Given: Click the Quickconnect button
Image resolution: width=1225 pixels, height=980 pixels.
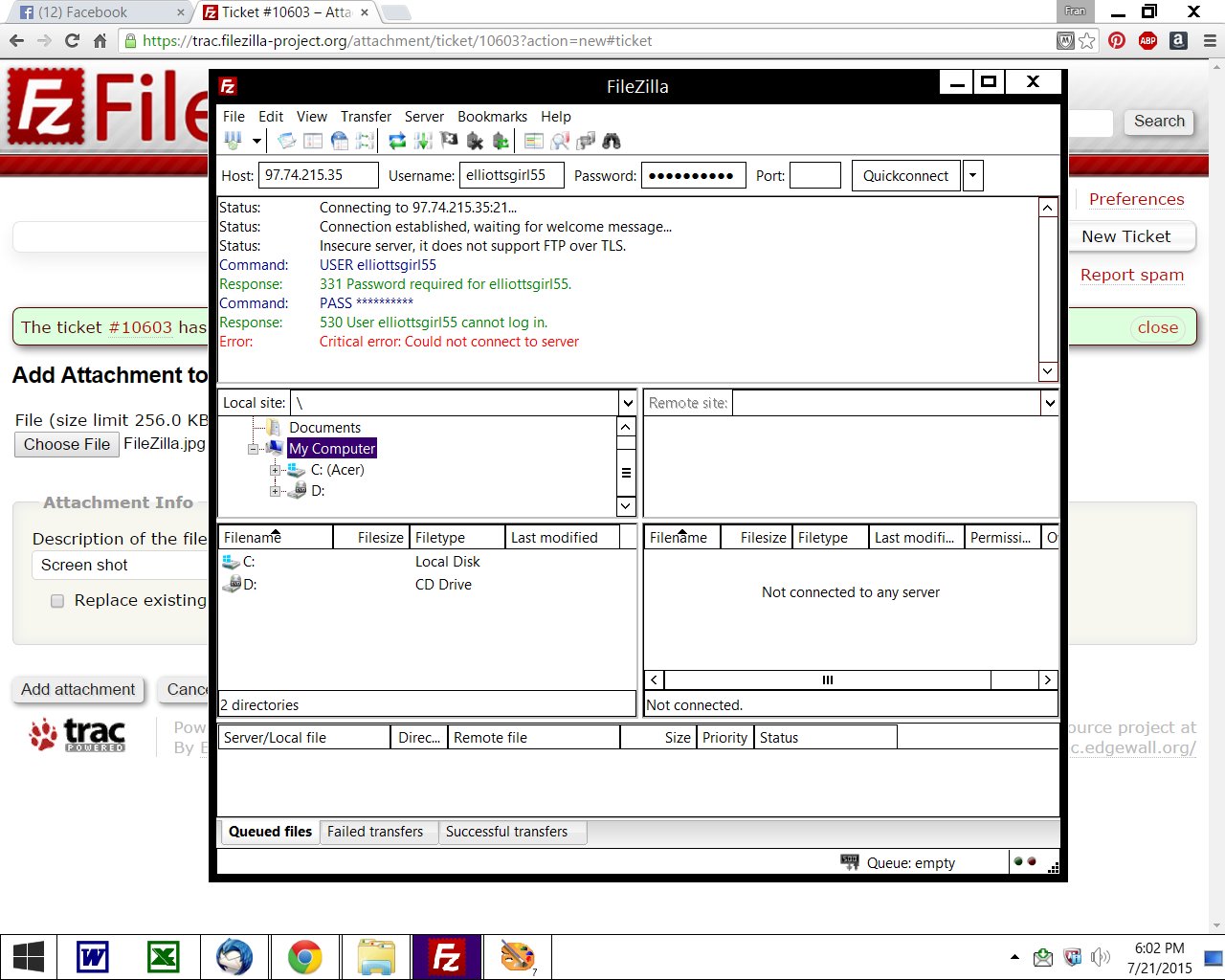Looking at the screenshot, I should coord(905,176).
